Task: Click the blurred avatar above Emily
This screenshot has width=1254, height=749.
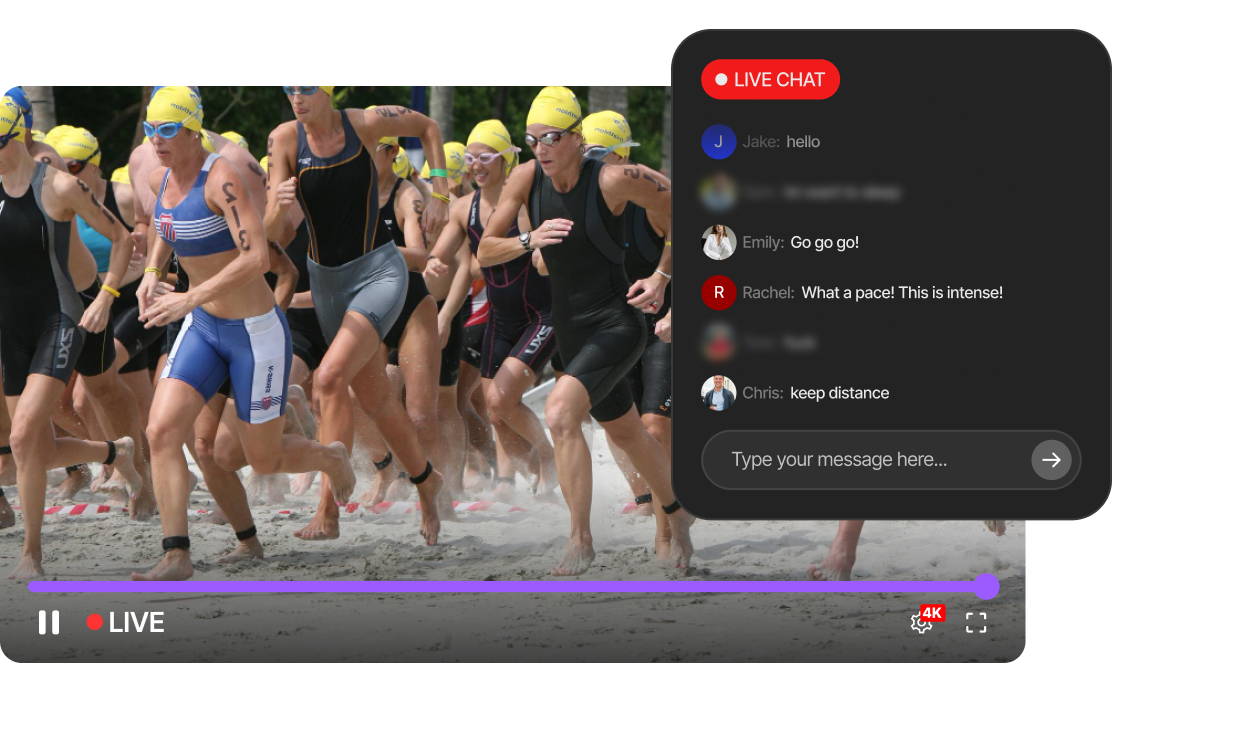Action: click(718, 192)
